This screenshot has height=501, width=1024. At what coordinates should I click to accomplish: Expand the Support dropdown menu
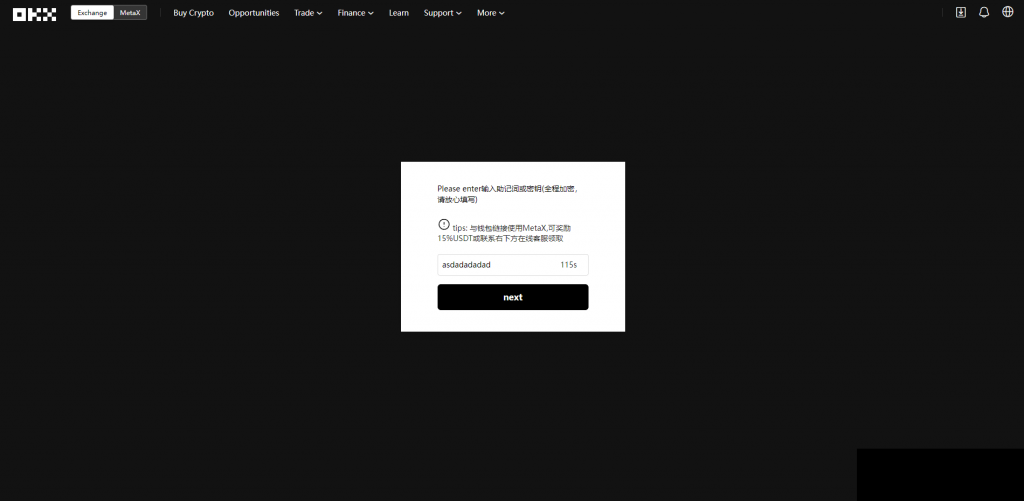442,13
